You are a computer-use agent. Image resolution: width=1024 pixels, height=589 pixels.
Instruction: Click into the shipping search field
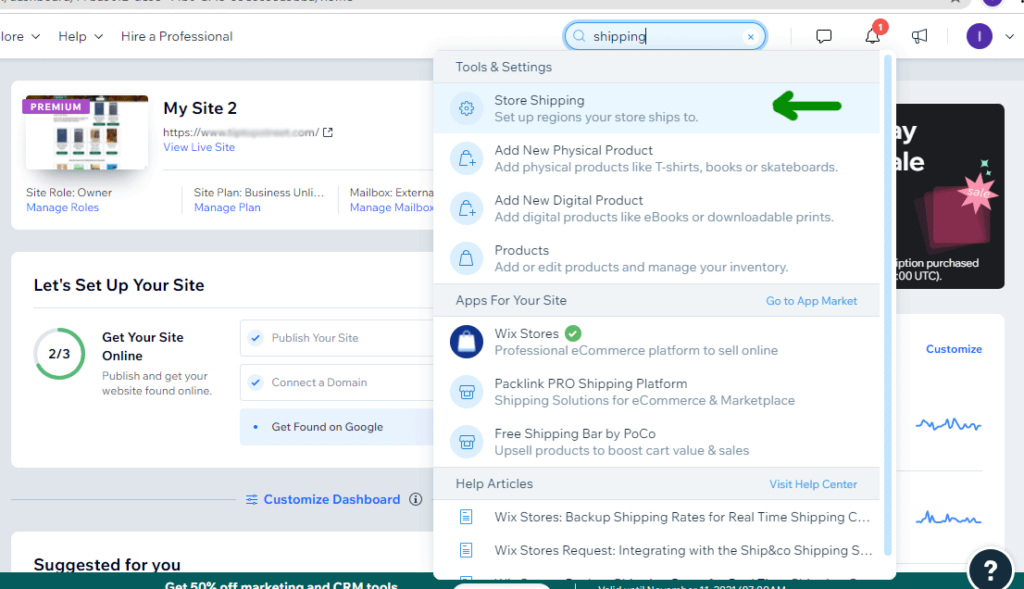point(665,36)
